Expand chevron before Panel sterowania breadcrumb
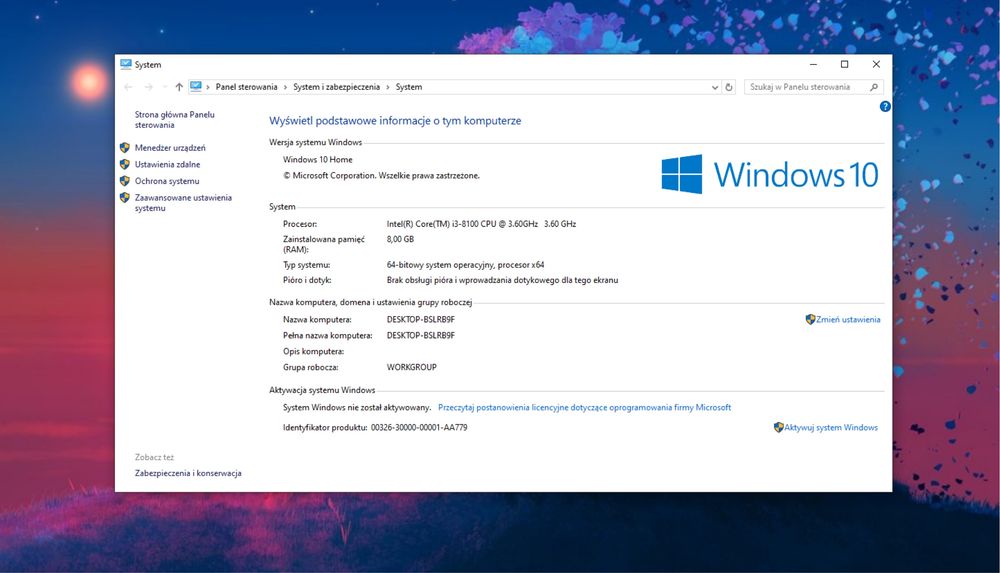 (208, 87)
